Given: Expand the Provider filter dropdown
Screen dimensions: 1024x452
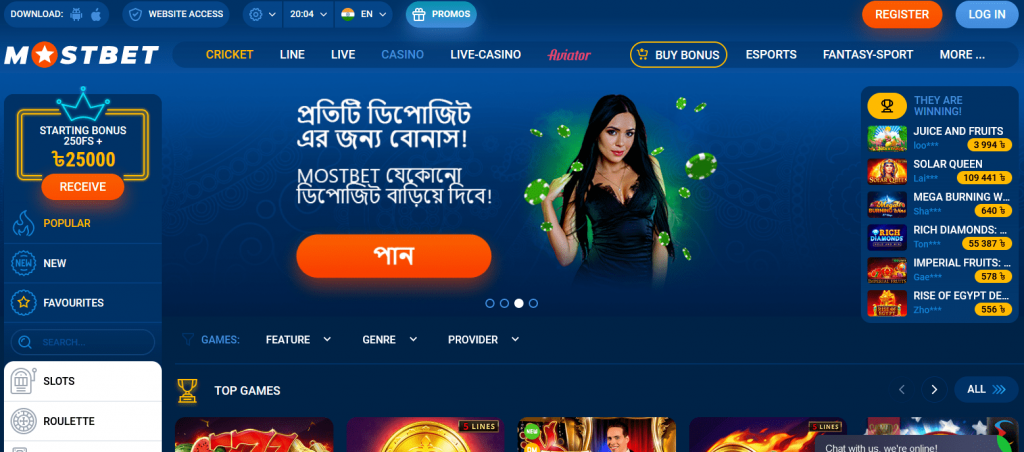Looking at the screenshot, I should (483, 340).
